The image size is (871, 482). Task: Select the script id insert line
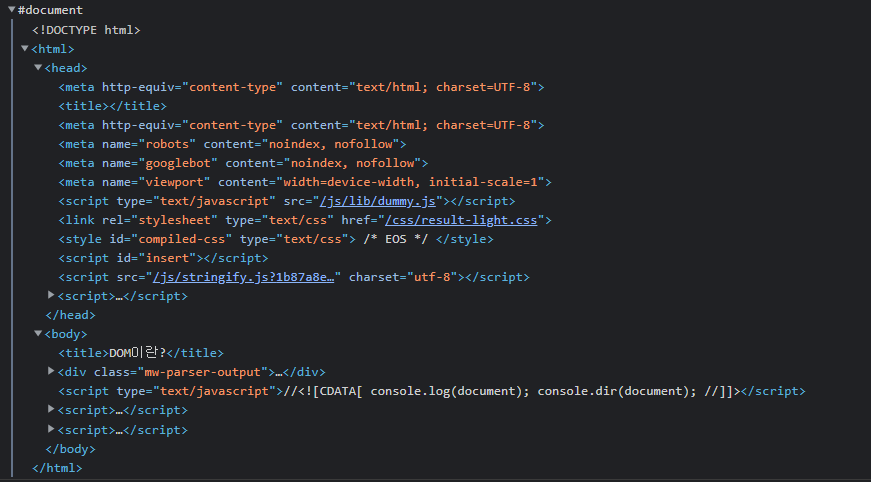coord(163,258)
